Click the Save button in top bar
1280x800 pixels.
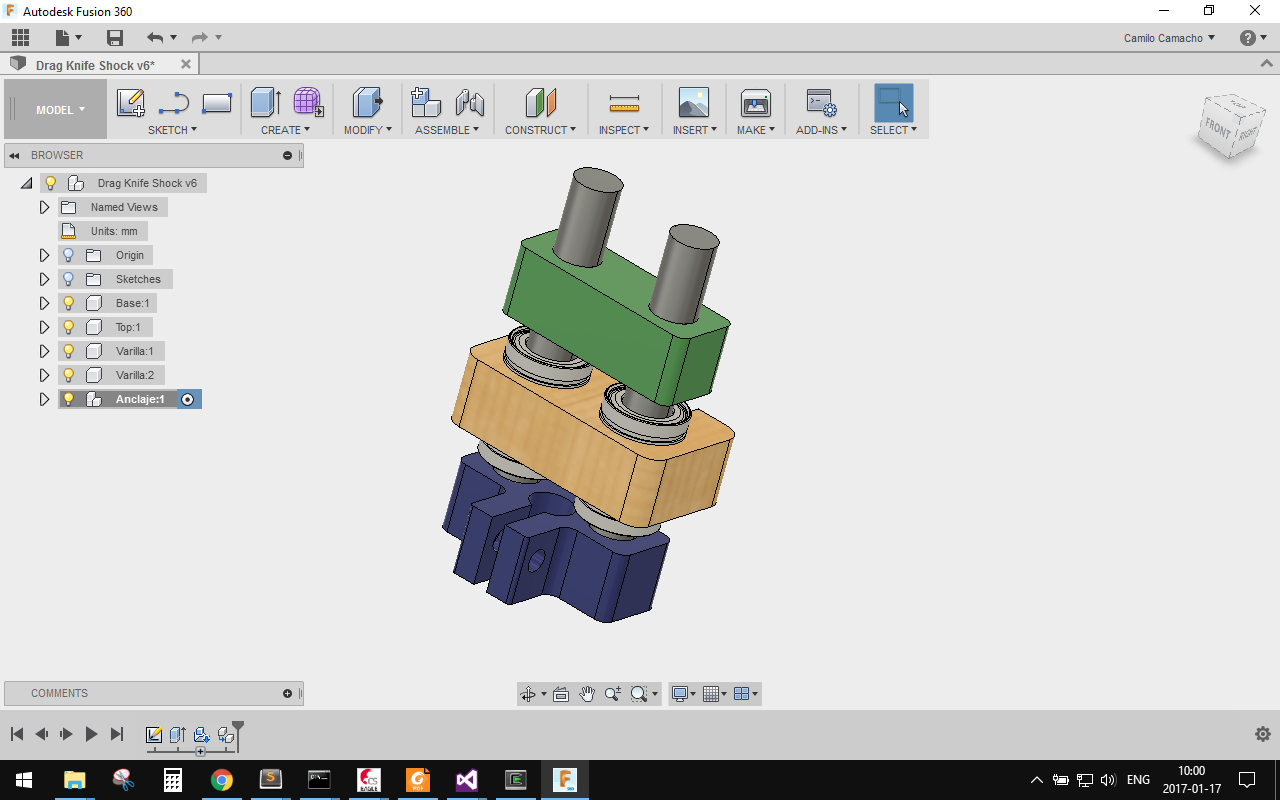(115, 38)
